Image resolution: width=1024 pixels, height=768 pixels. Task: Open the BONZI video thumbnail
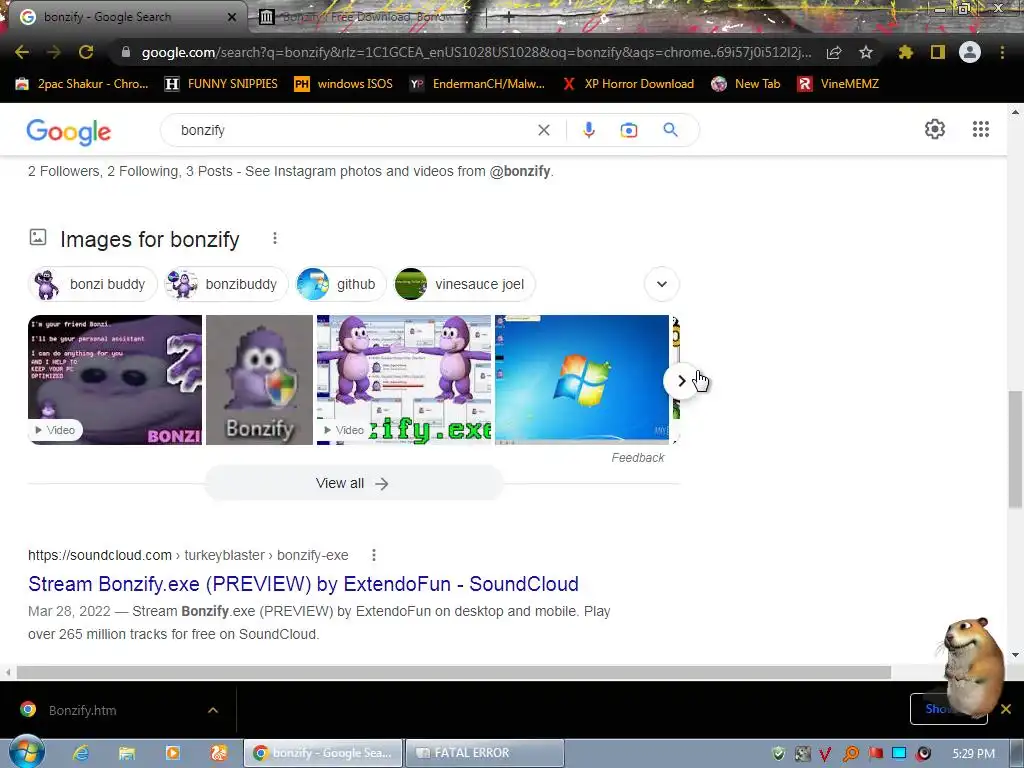click(x=115, y=380)
